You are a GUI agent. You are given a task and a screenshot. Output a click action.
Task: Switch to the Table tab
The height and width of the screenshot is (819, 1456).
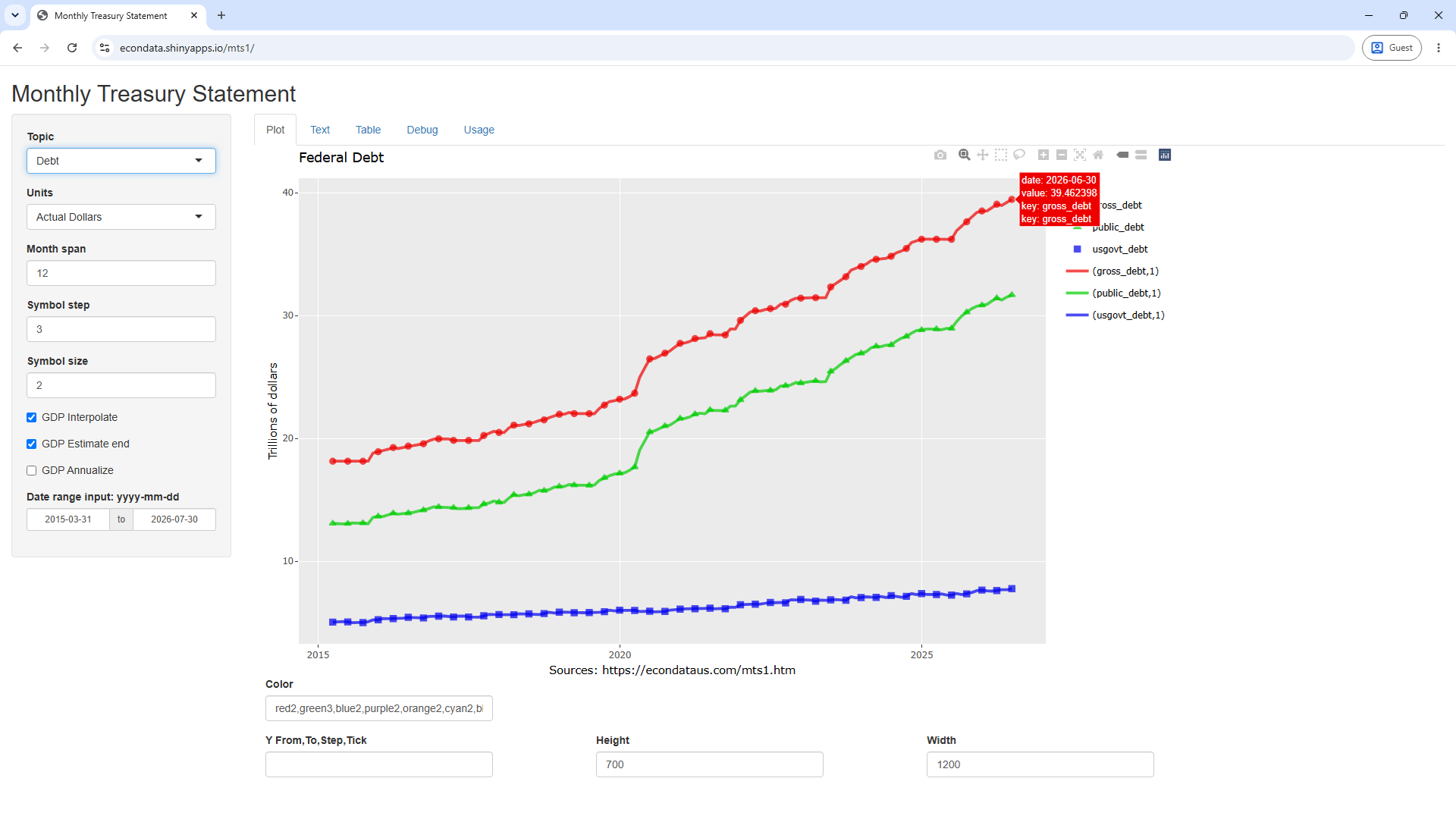[368, 130]
